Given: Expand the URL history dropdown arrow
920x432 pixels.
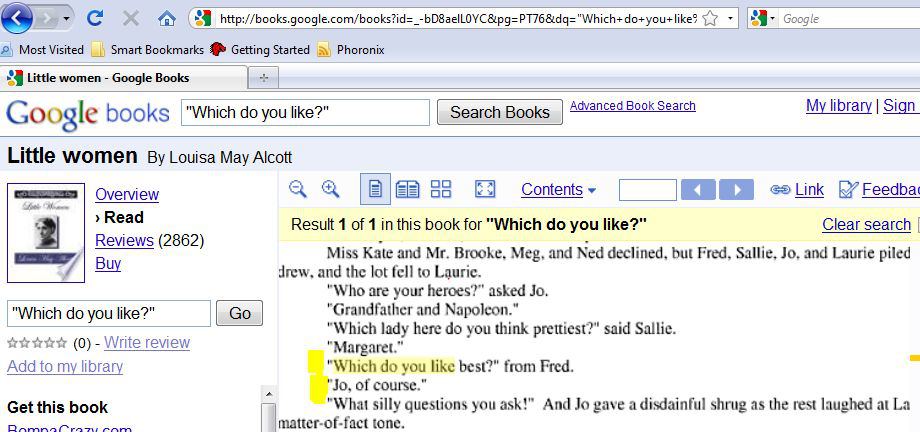Looking at the screenshot, I should click(x=730, y=18).
